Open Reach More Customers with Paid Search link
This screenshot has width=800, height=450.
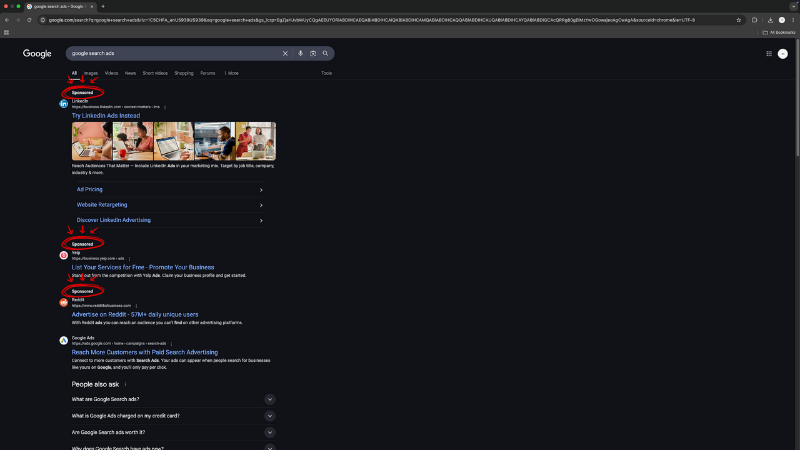tap(144, 353)
